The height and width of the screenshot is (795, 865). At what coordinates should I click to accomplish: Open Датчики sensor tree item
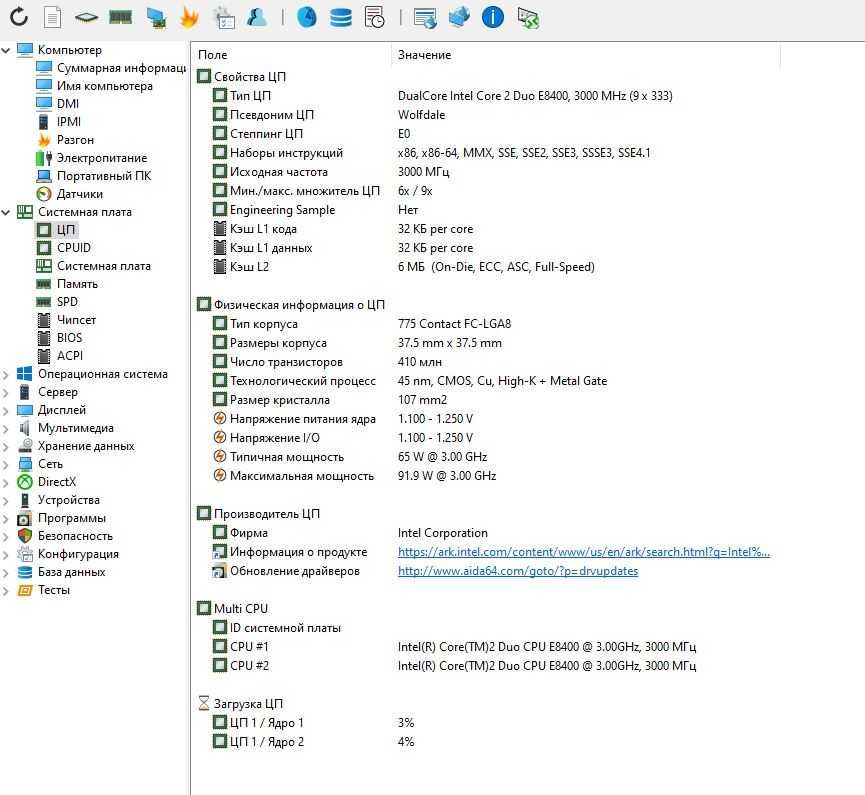click(79, 194)
